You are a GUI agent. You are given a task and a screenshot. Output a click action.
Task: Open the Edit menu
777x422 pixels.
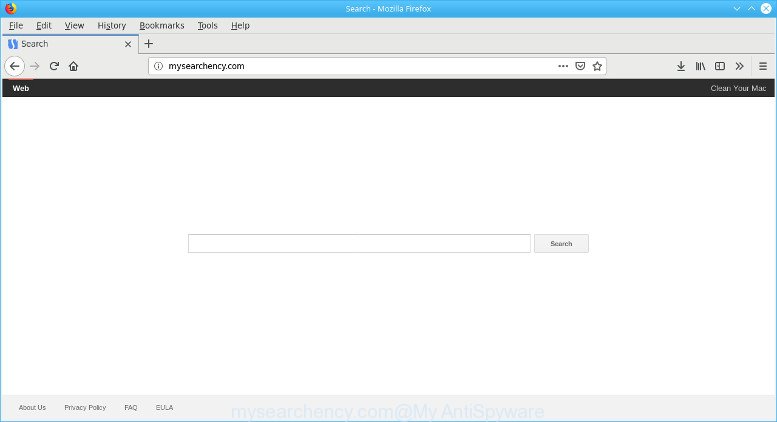point(44,25)
